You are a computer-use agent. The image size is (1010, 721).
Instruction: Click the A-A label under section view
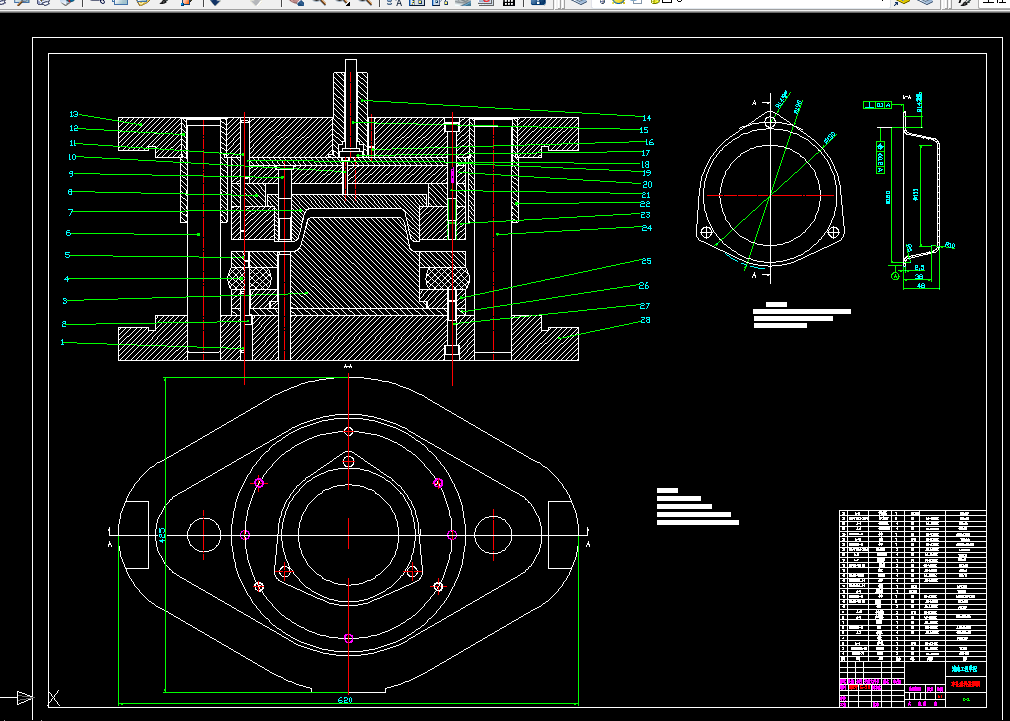pos(348,366)
